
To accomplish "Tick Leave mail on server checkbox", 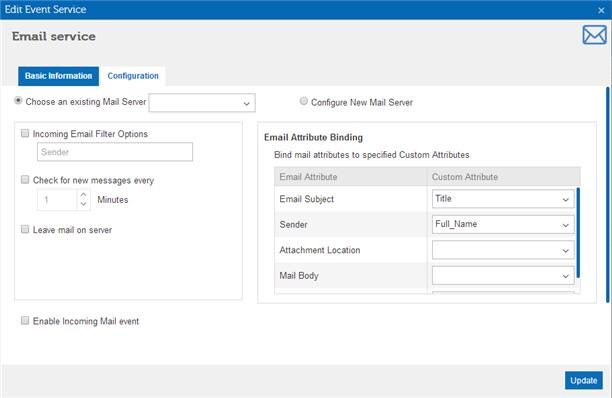I will click(x=25, y=229).
